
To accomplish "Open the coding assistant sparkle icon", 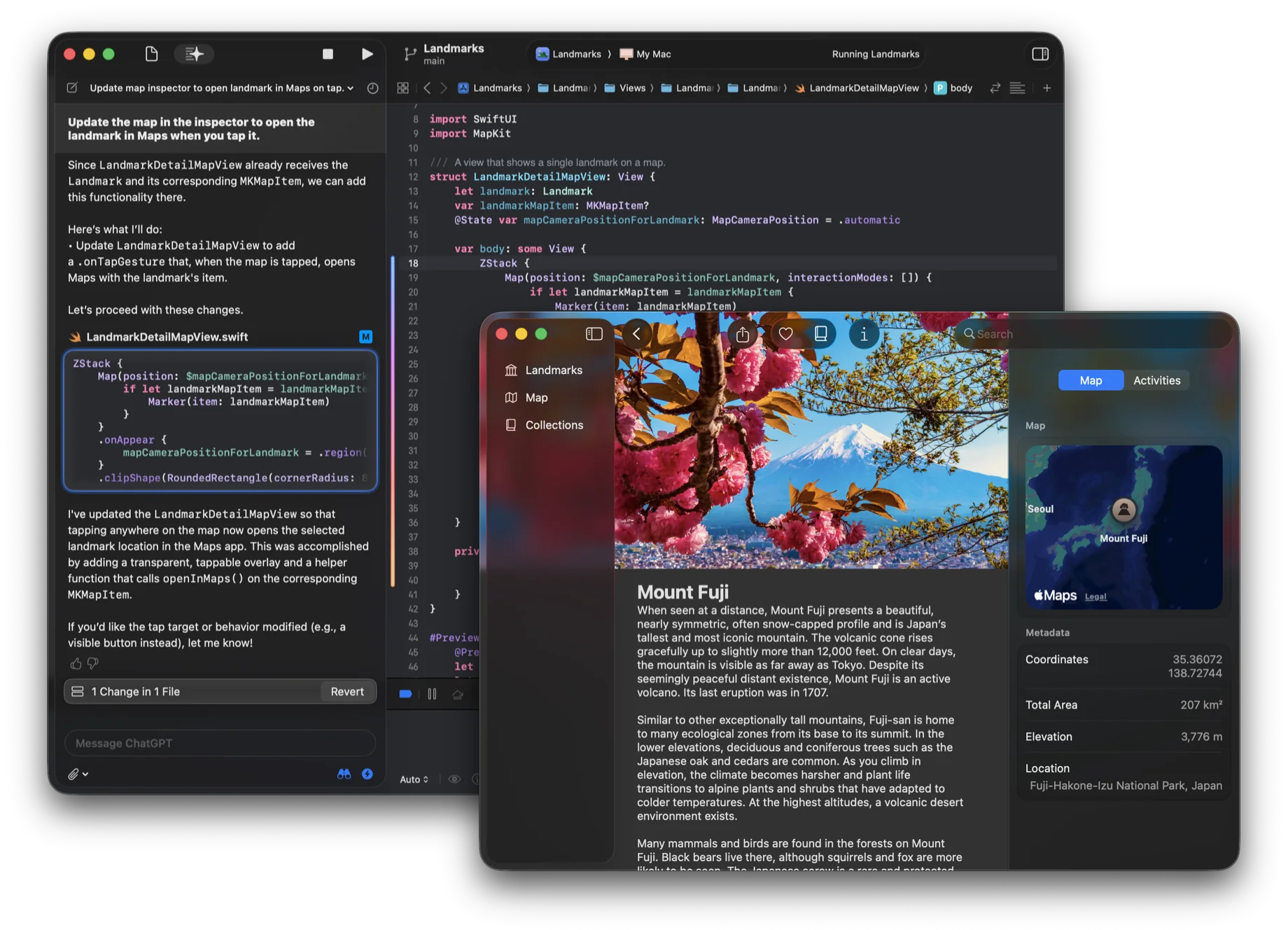I will point(195,54).
